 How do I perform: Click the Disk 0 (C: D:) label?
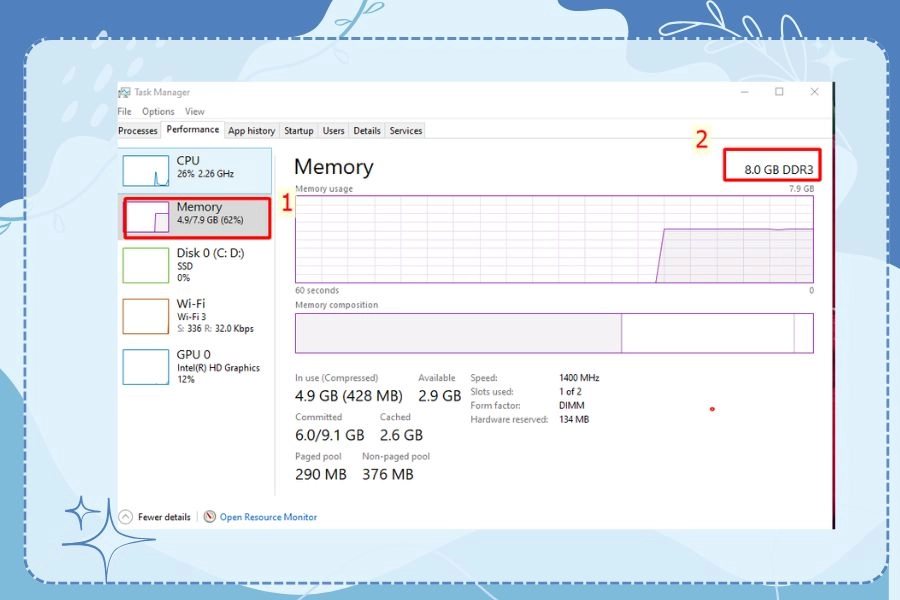point(210,253)
